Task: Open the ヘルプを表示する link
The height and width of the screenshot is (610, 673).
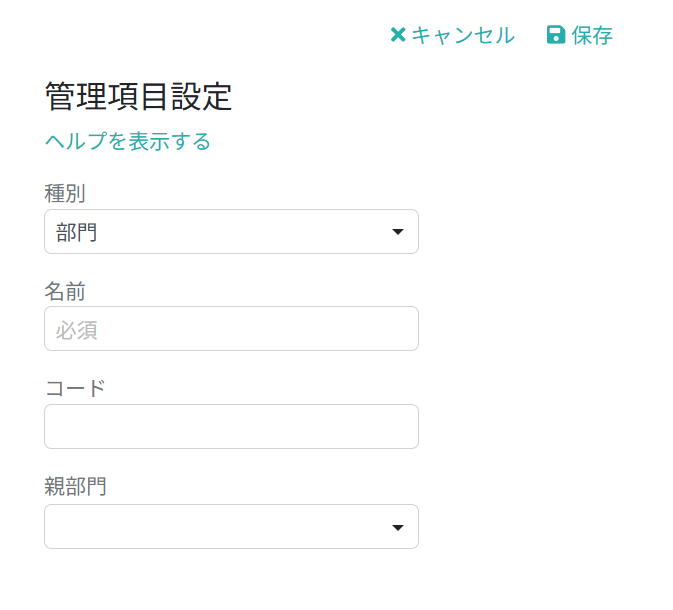Action: (128, 141)
